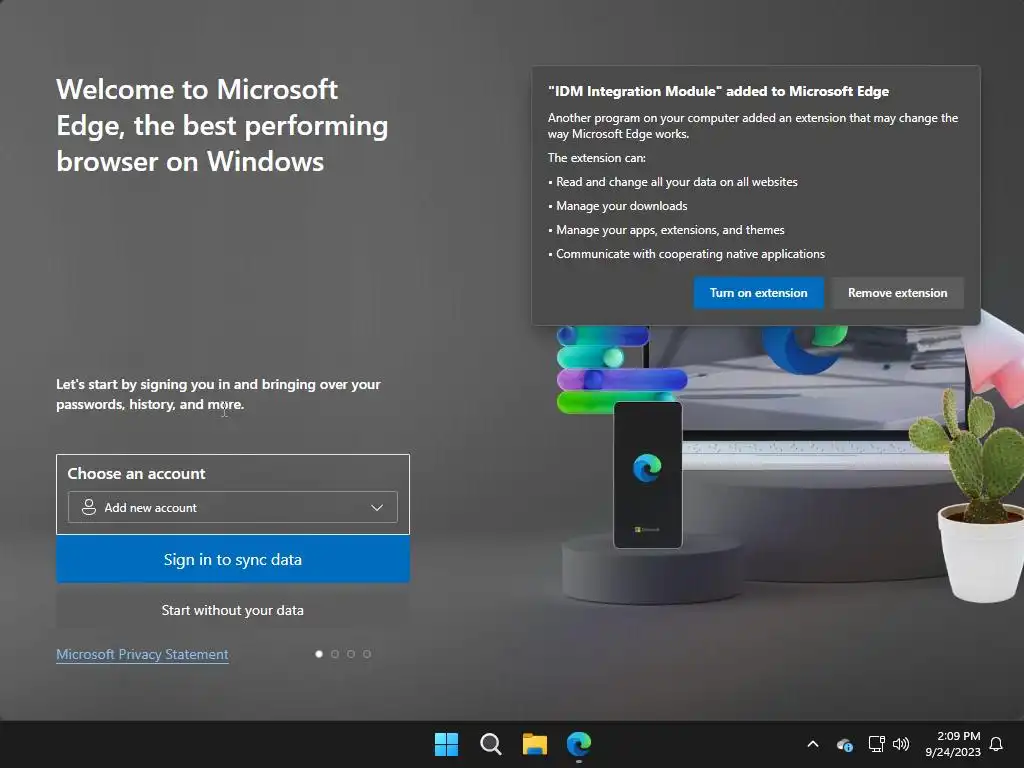This screenshot has height=768, width=1024.
Task: Open taskbar Search
Action: 490,744
